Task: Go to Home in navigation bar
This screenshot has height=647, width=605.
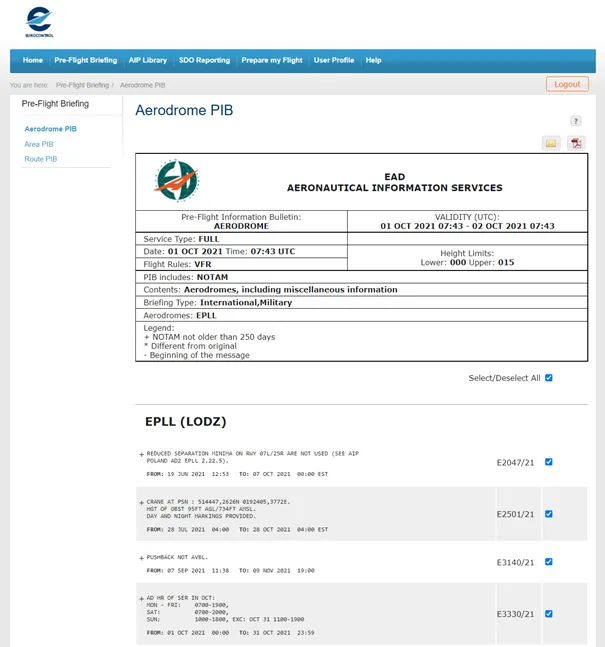Action: (x=33, y=60)
